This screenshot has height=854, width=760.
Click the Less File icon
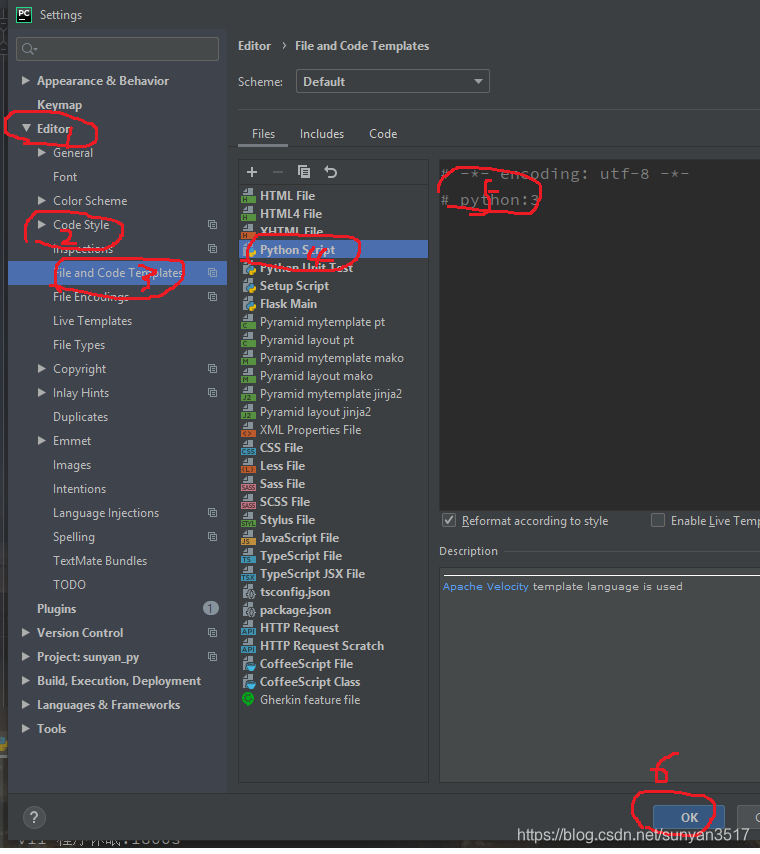tap(248, 466)
